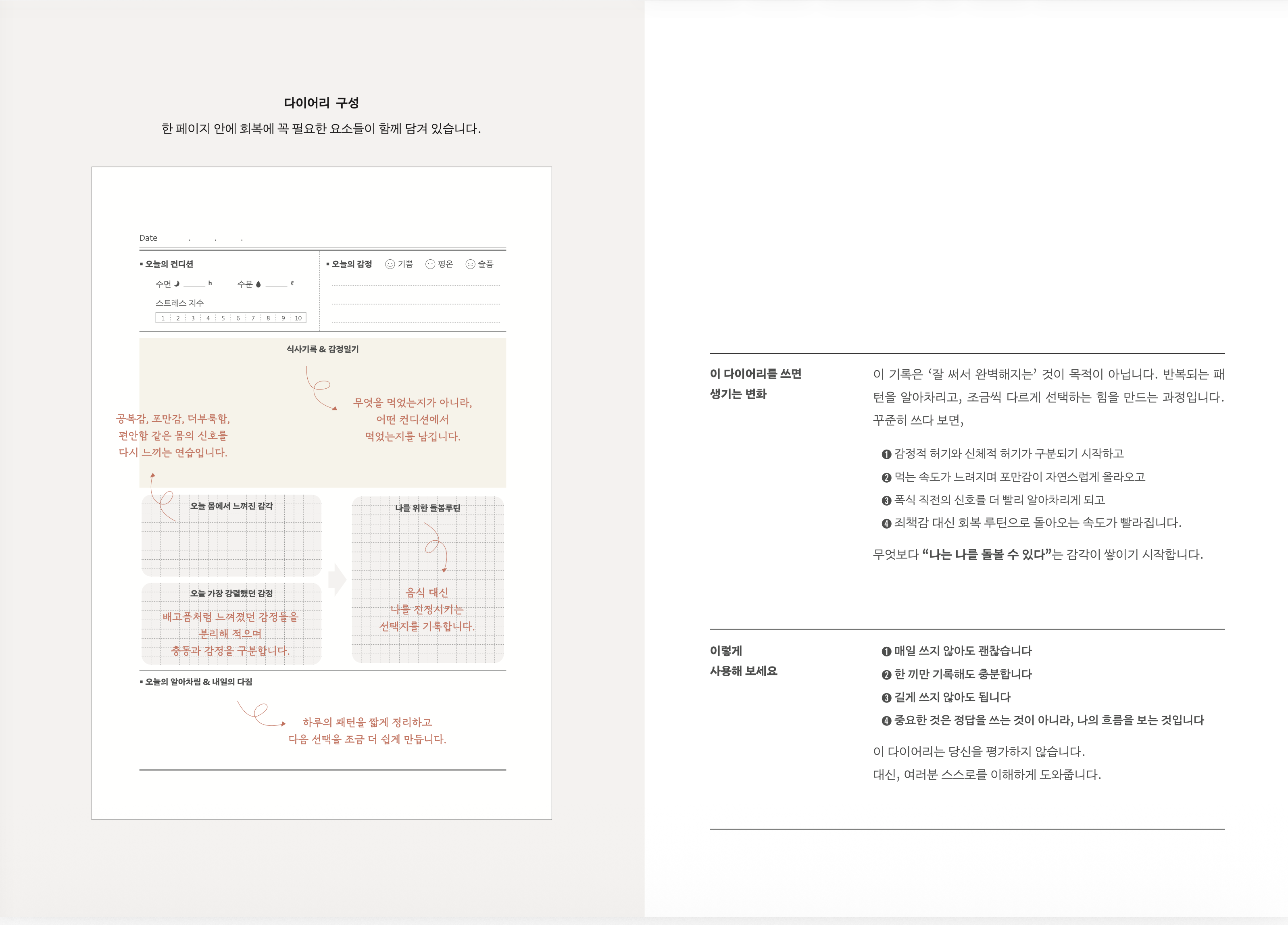Click bold quote 나는 나를 돌볼 수 있다
Image resolution: width=1288 pixels, height=925 pixels.
pos(987,555)
